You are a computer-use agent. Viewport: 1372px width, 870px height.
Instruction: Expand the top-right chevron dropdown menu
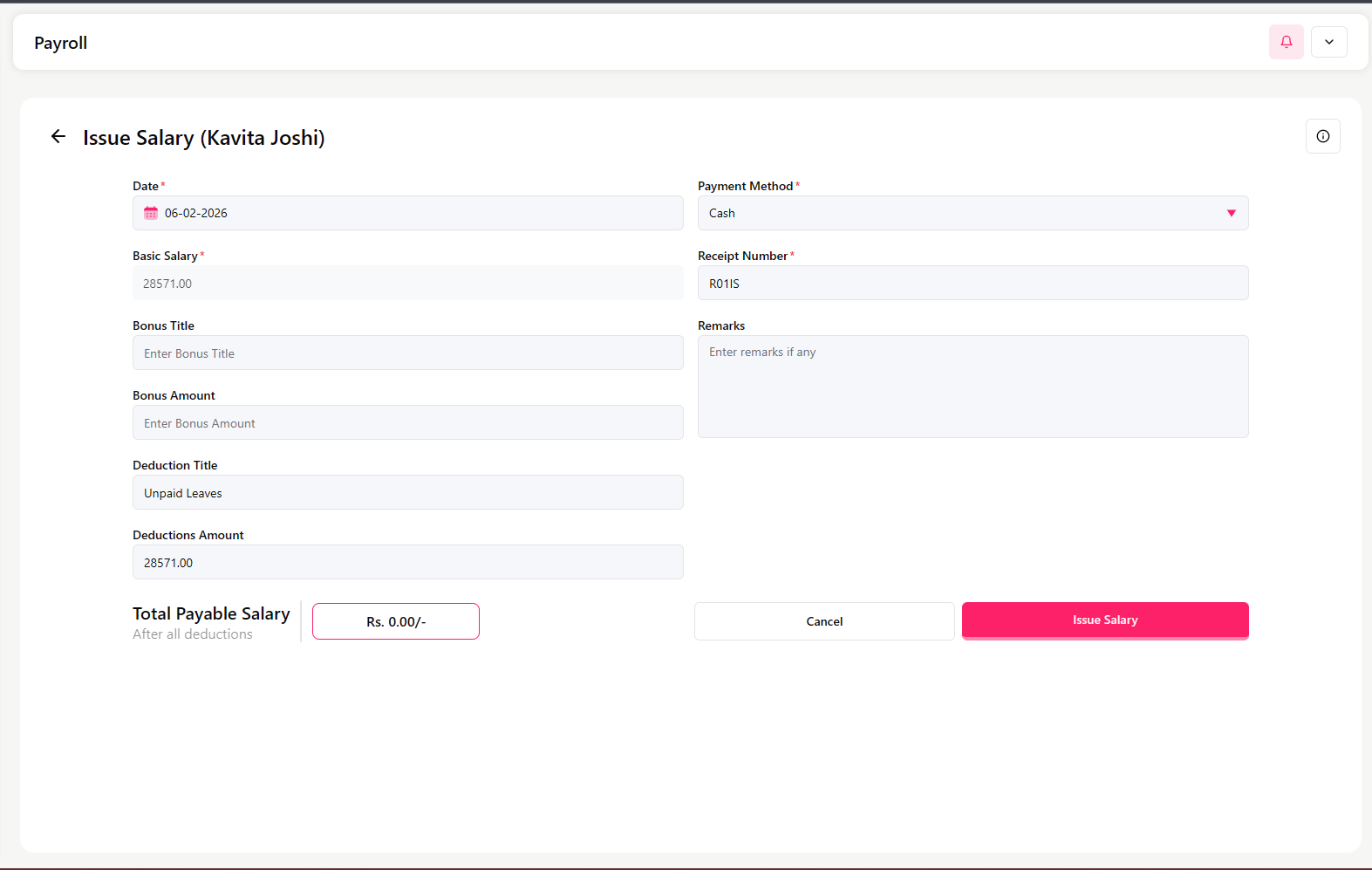(x=1328, y=42)
